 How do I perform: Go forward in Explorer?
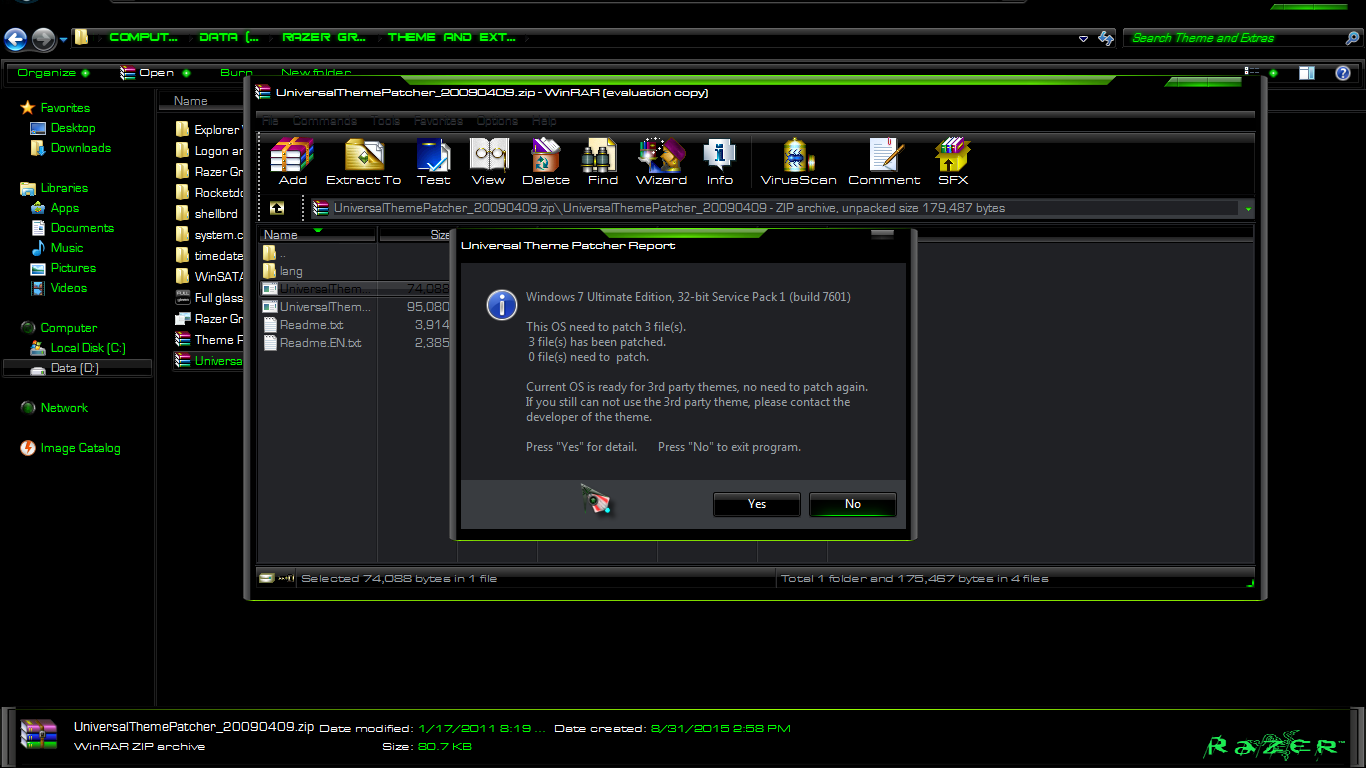pyautogui.click(x=43, y=39)
